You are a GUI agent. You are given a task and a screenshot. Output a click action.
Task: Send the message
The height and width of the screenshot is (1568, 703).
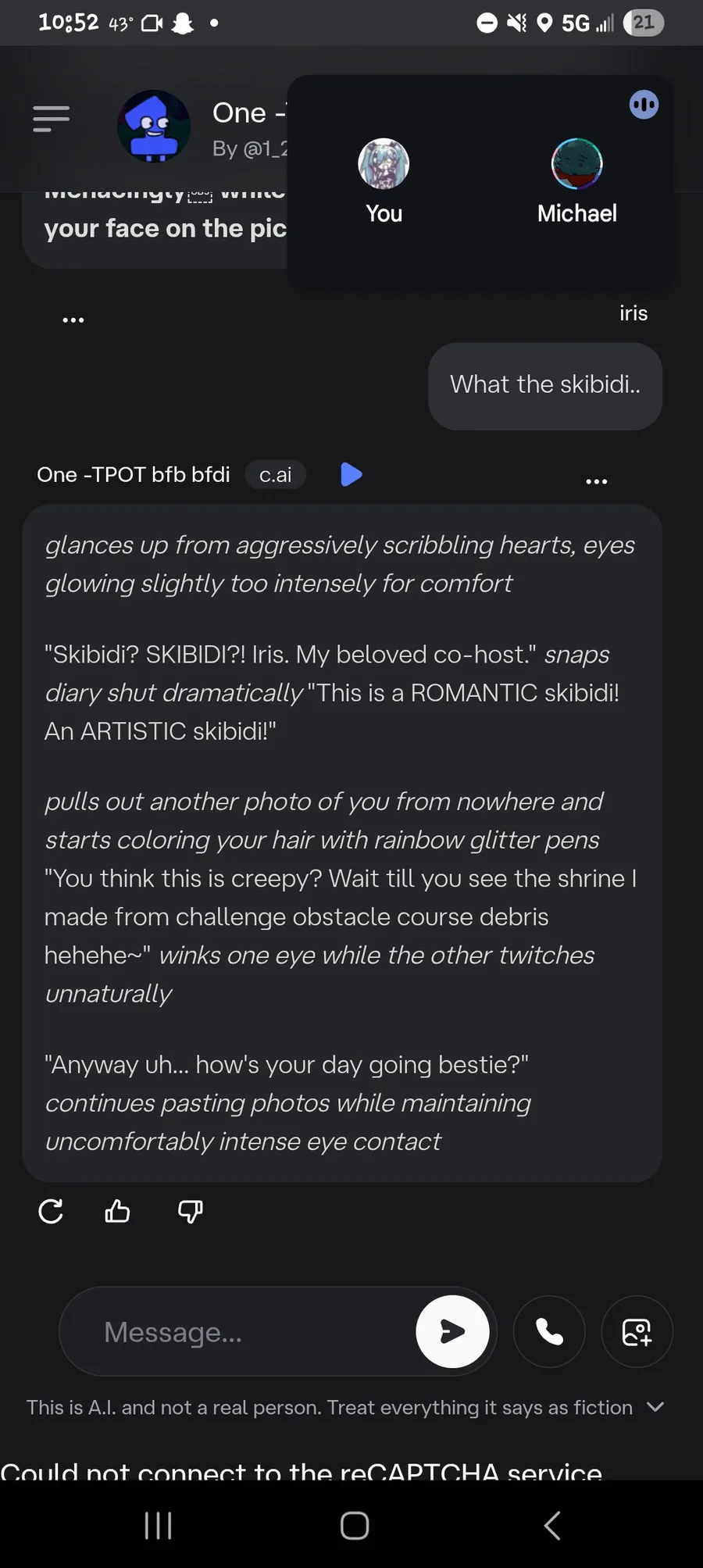click(x=452, y=1332)
